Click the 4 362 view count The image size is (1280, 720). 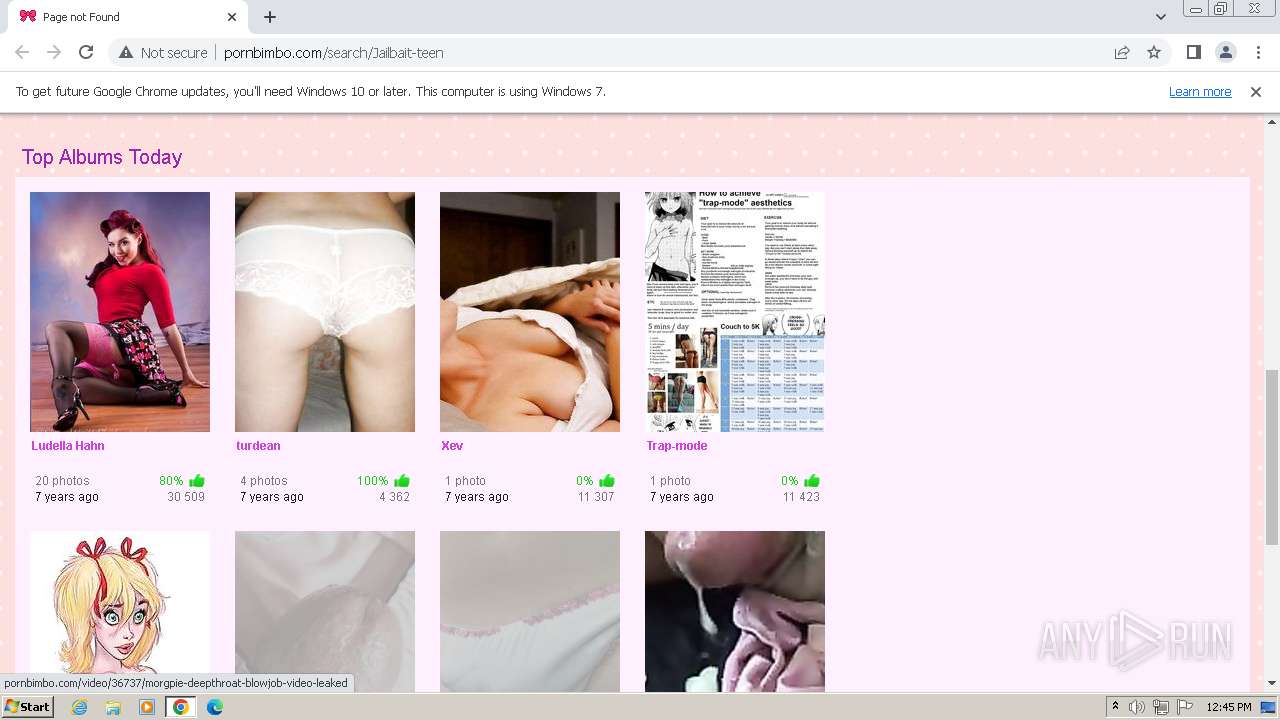coord(394,497)
